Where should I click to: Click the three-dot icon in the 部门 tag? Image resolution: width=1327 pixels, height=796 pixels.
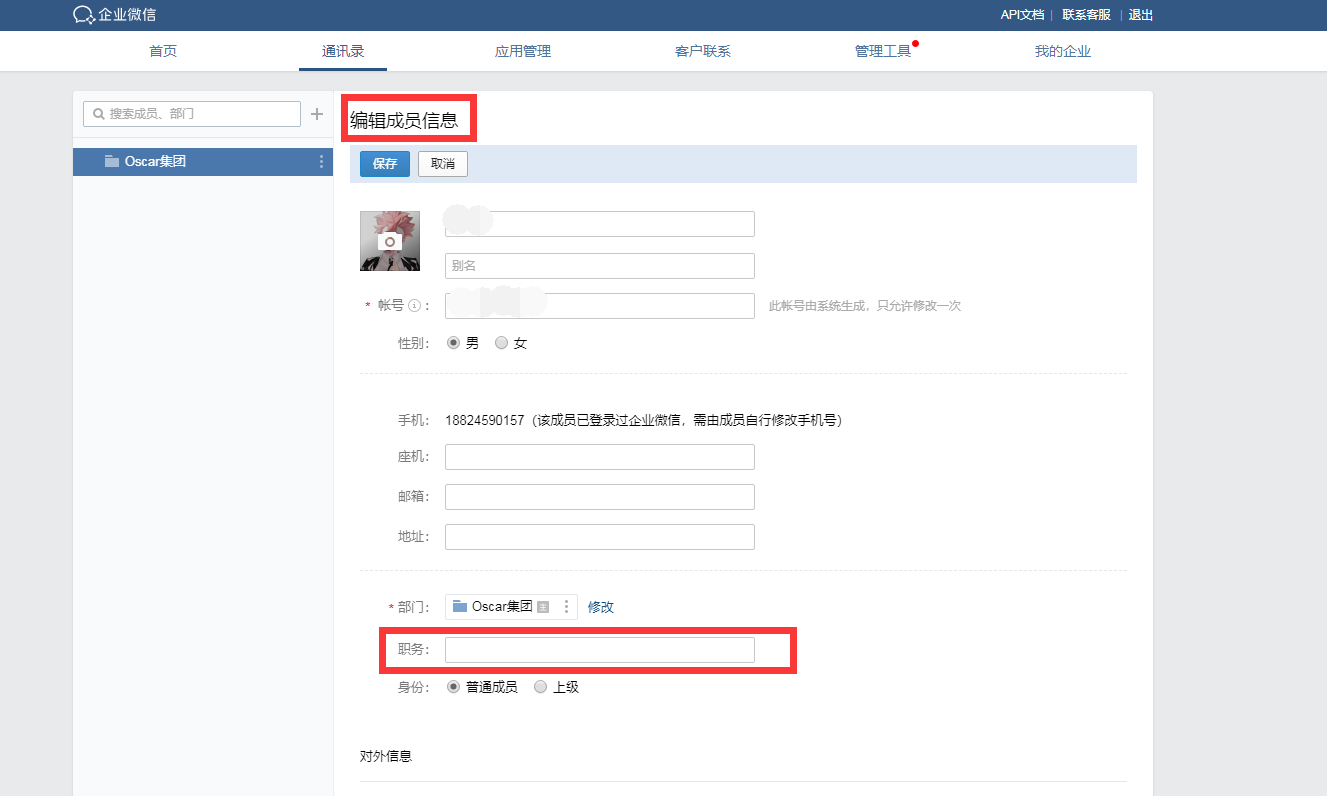coord(566,606)
